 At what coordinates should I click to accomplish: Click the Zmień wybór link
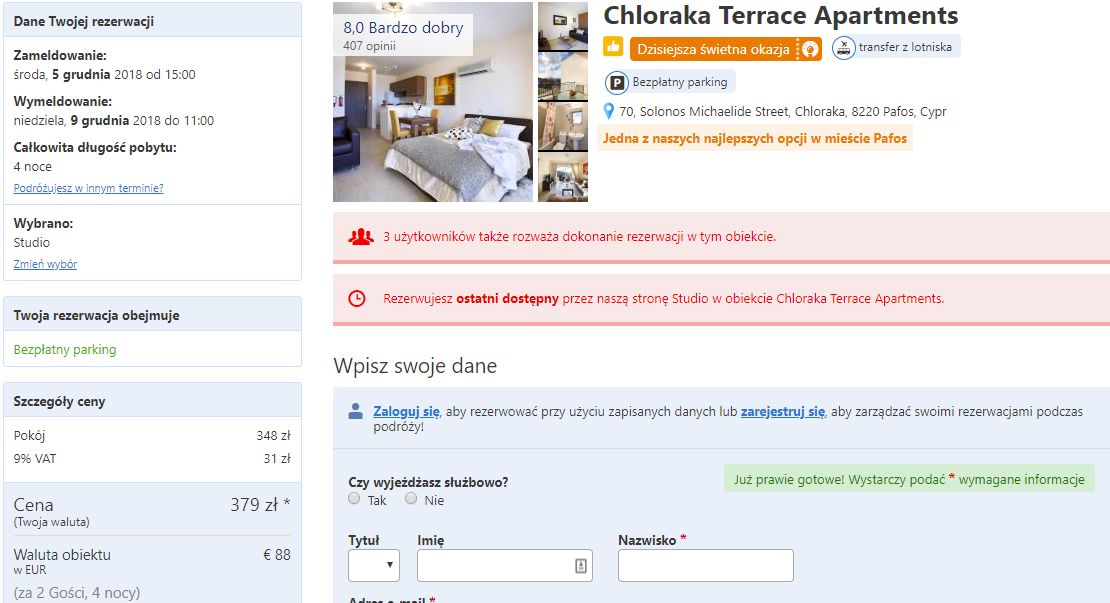click(45, 264)
